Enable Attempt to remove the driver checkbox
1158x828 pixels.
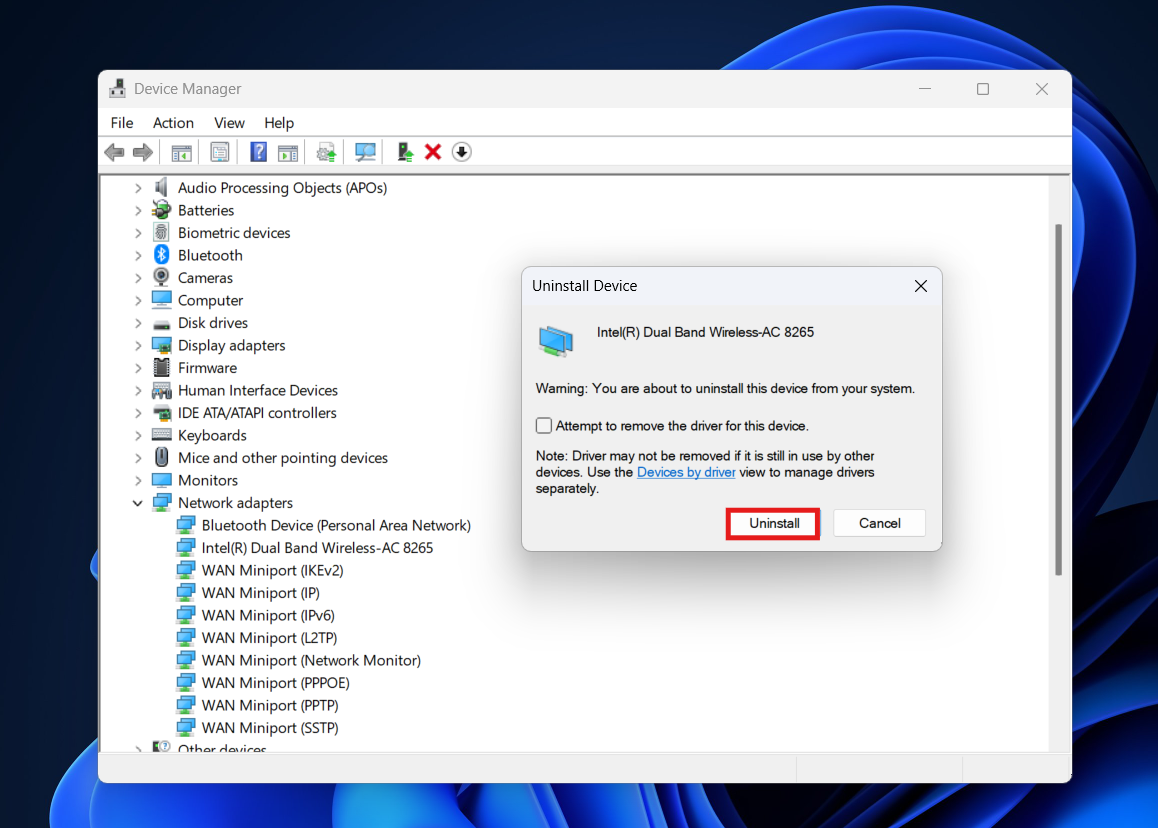click(x=543, y=425)
